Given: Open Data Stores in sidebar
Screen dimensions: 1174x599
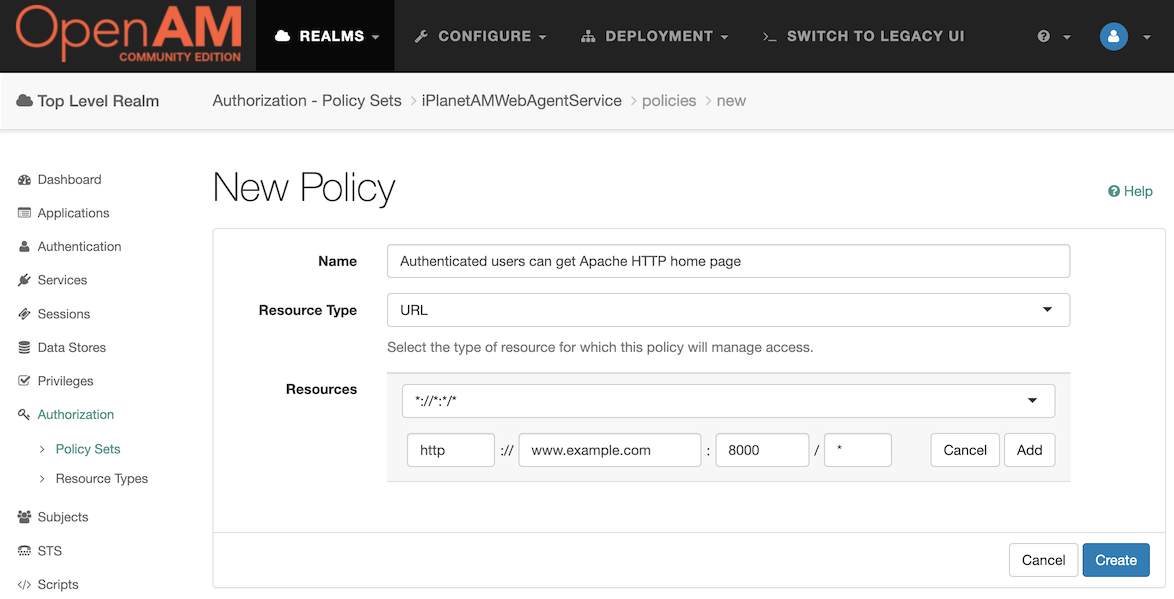Looking at the screenshot, I should pyautogui.click(x=72, y=347).
